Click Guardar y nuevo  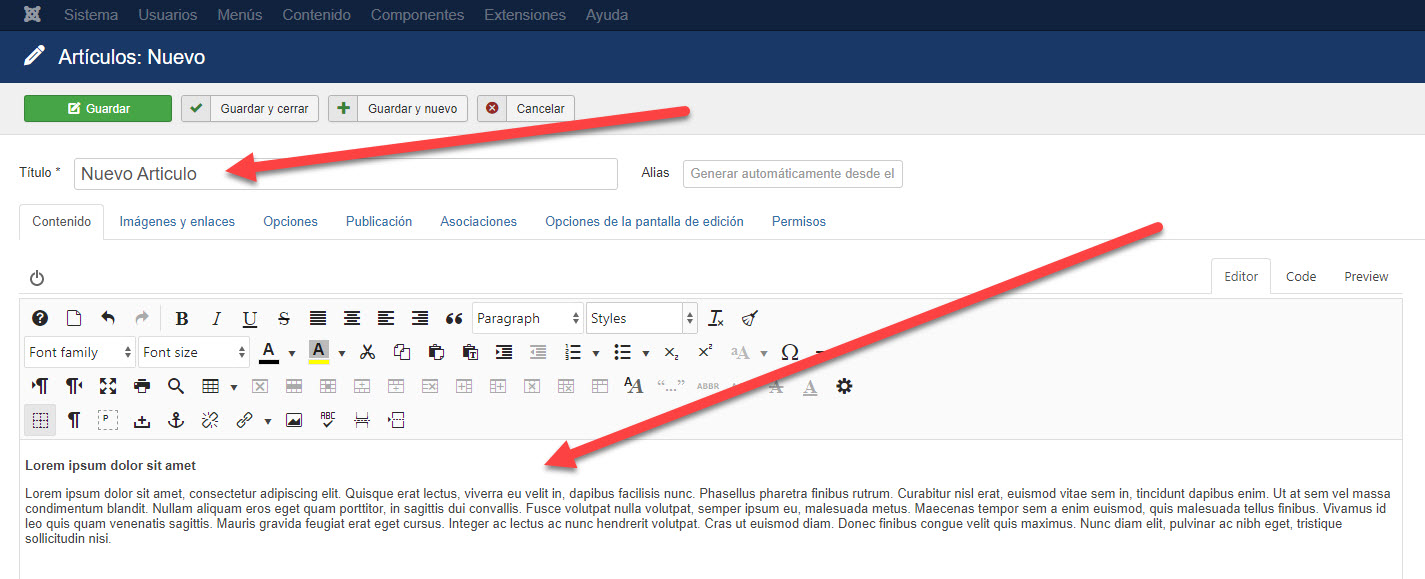[398, 108]
